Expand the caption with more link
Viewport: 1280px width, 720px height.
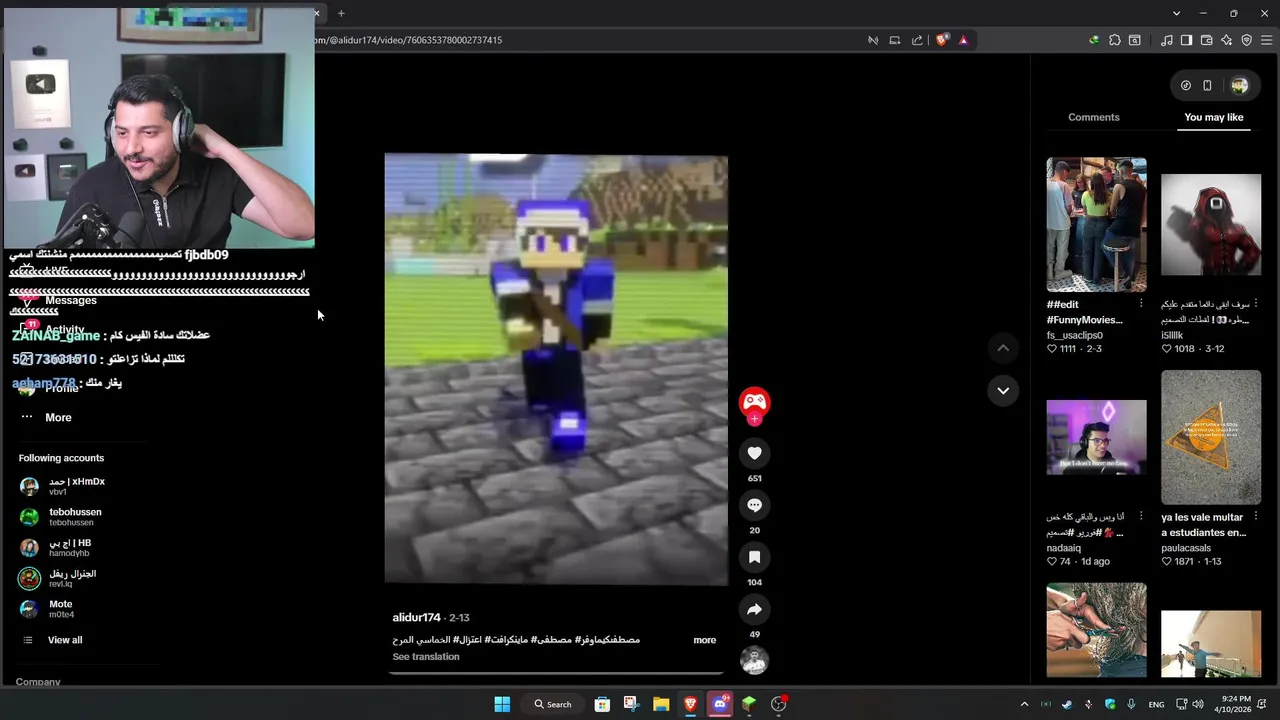[704, 640]
